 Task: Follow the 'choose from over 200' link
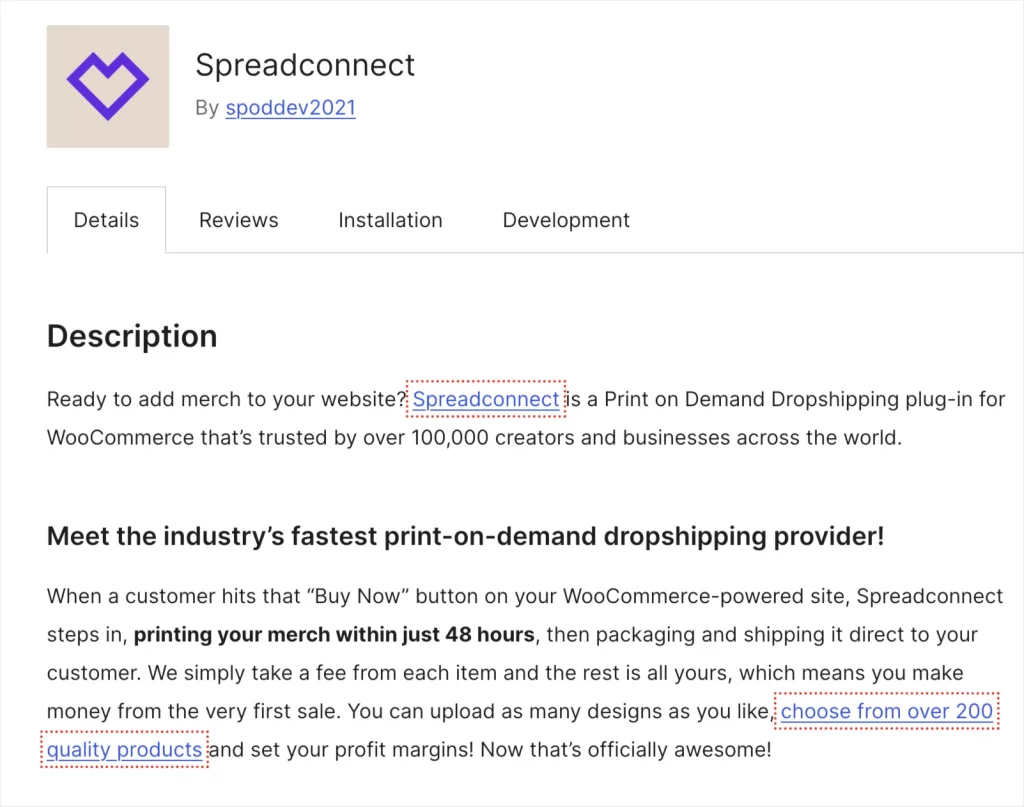click(886, 711)
